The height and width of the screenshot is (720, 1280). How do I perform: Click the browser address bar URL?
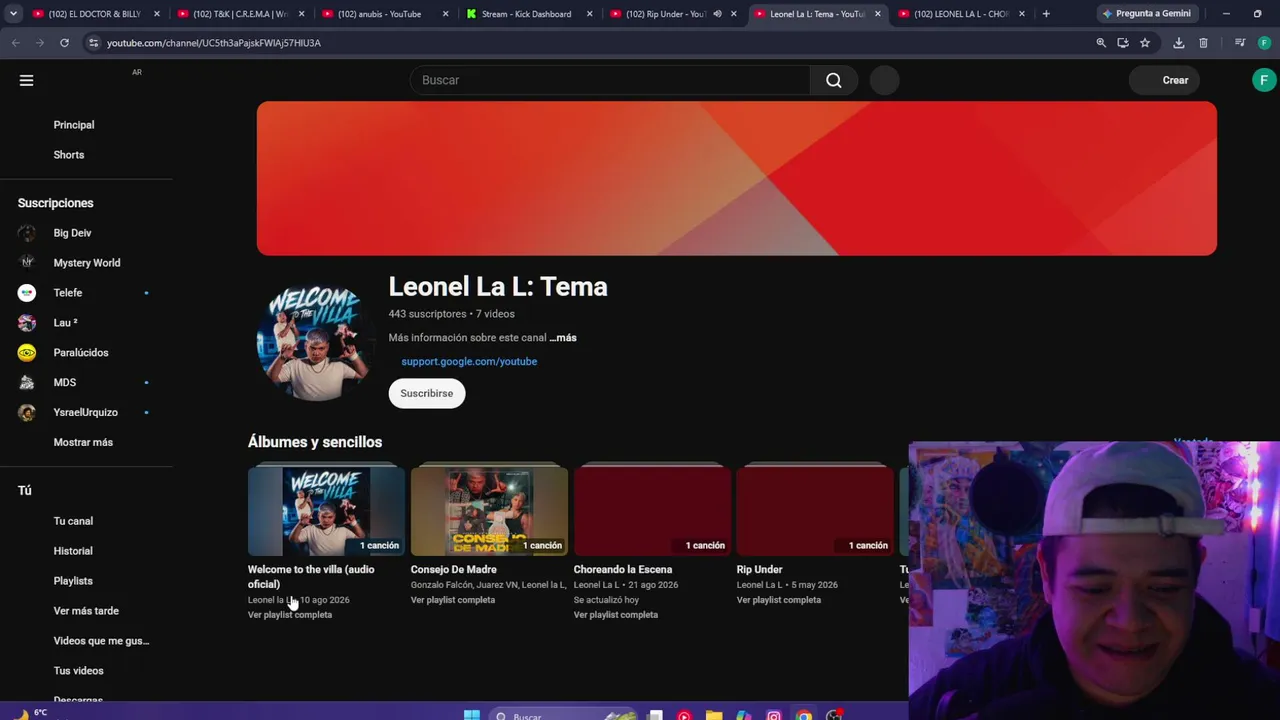[x=214, y=43]
